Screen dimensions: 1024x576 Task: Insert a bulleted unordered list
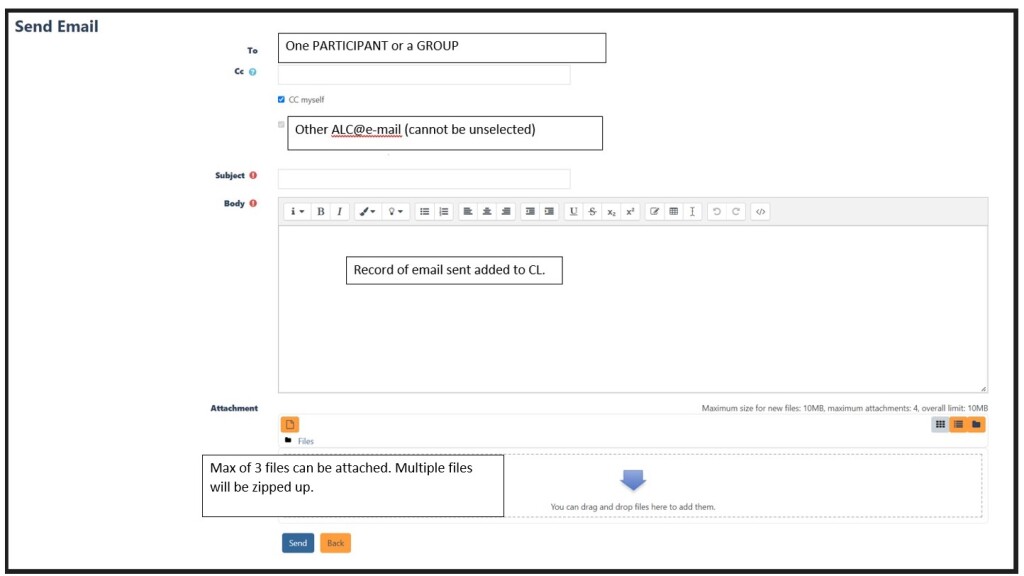click(424, 212)
